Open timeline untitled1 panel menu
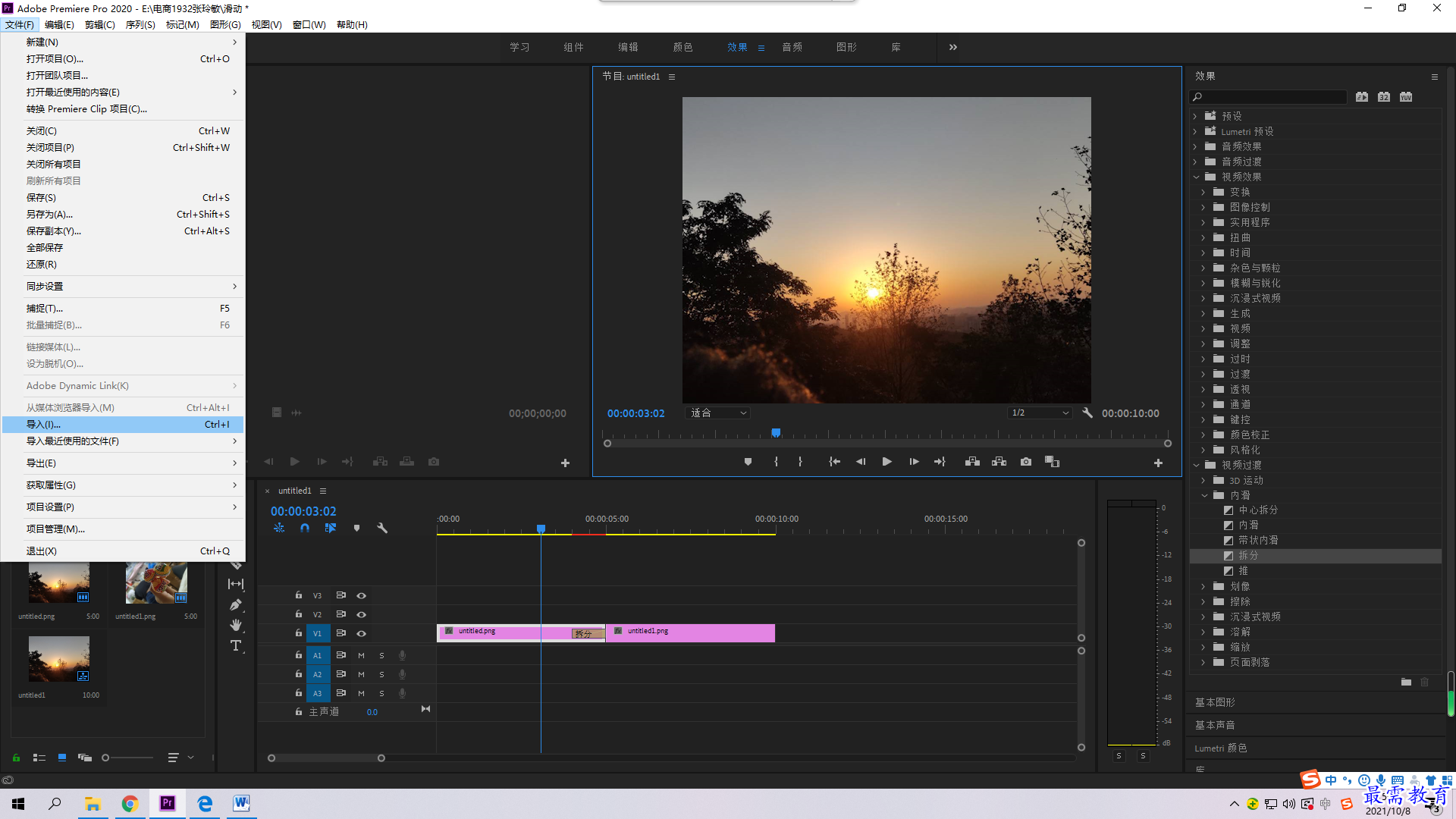The width and height of the screenshot is (1456, 819). click(x=323, y=491)
